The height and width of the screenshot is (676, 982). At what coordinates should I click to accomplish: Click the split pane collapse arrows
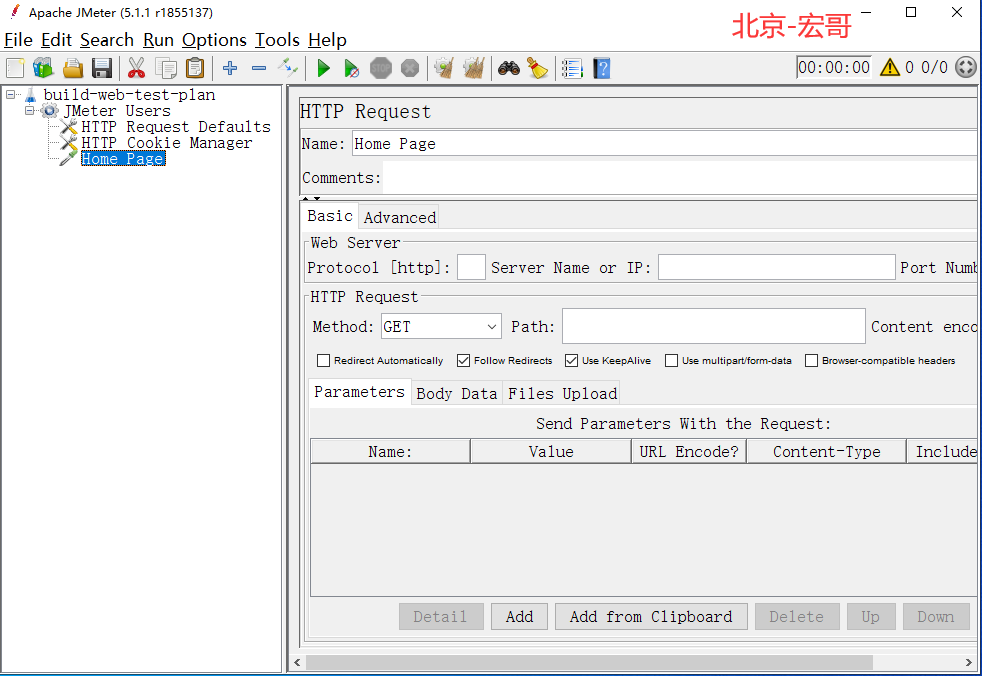[x=311, y=199]
